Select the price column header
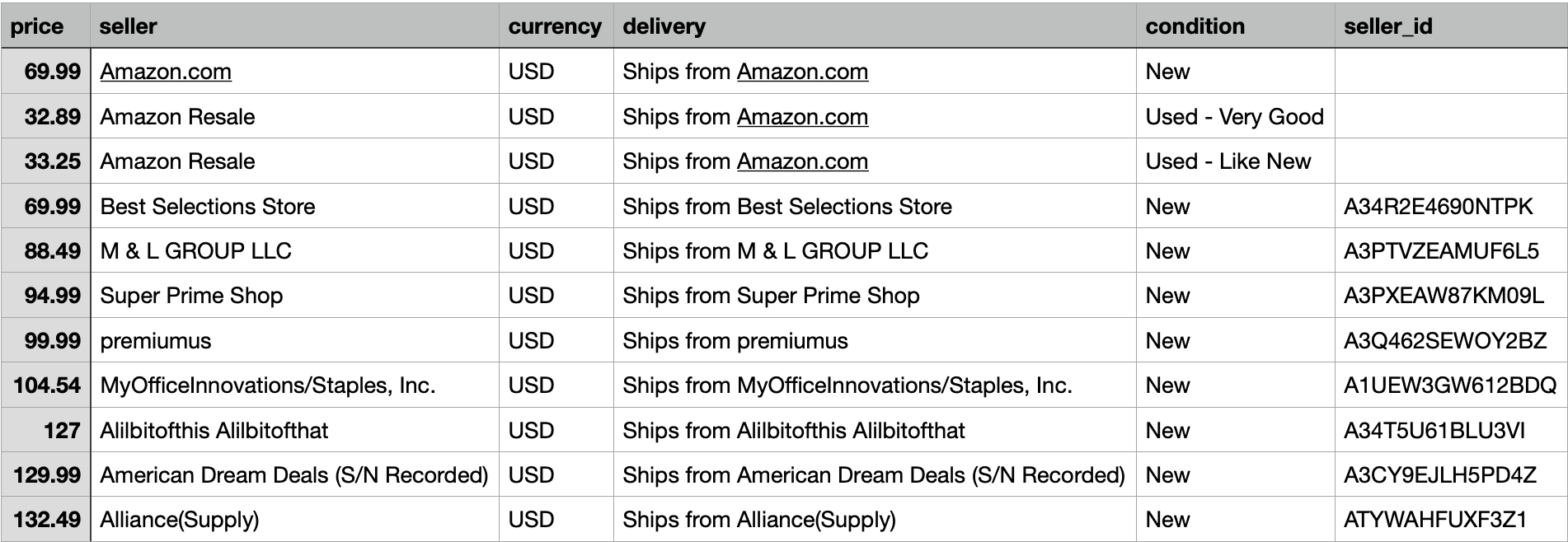Image resolution: width=1568 pixels, height=542 pixels. point(45,26)
